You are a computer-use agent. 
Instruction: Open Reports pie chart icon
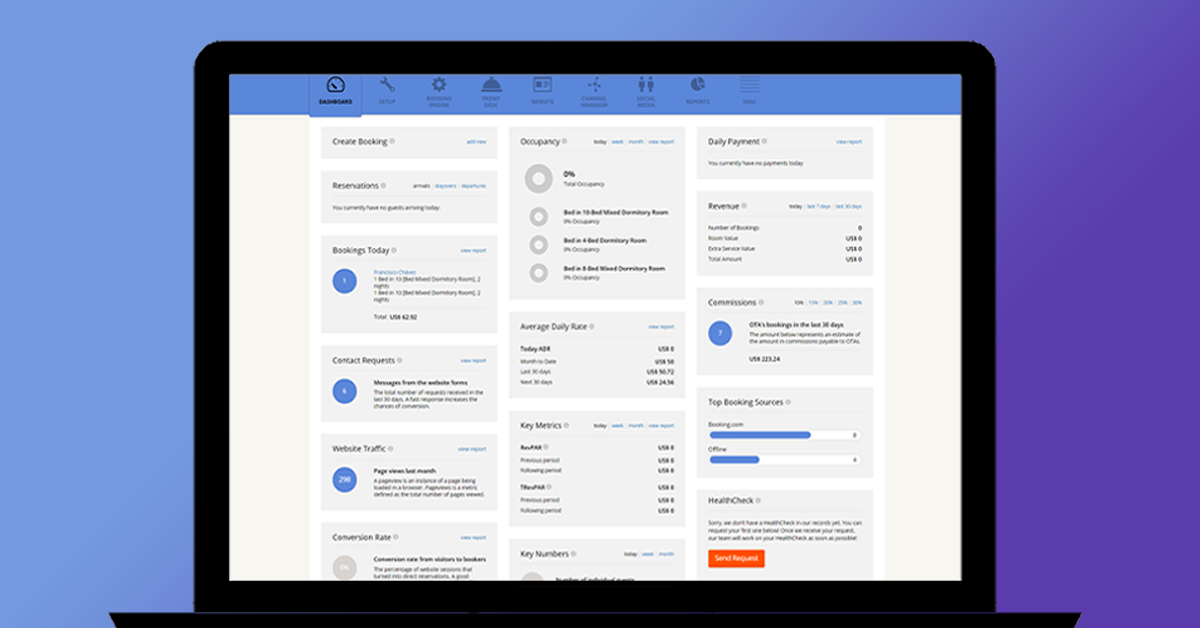[697, 85]
